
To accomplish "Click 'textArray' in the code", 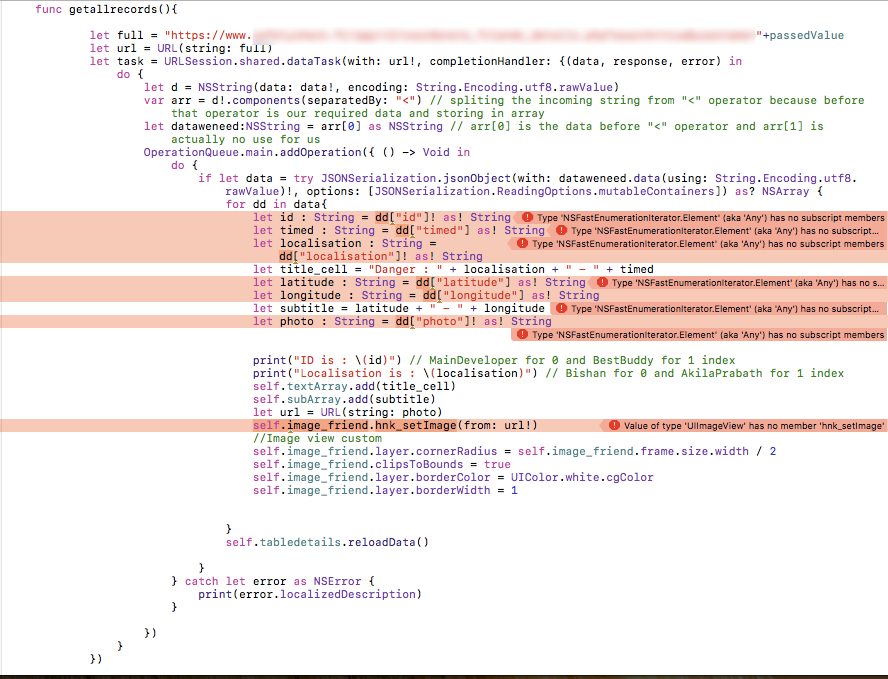I will click(317, 387).
